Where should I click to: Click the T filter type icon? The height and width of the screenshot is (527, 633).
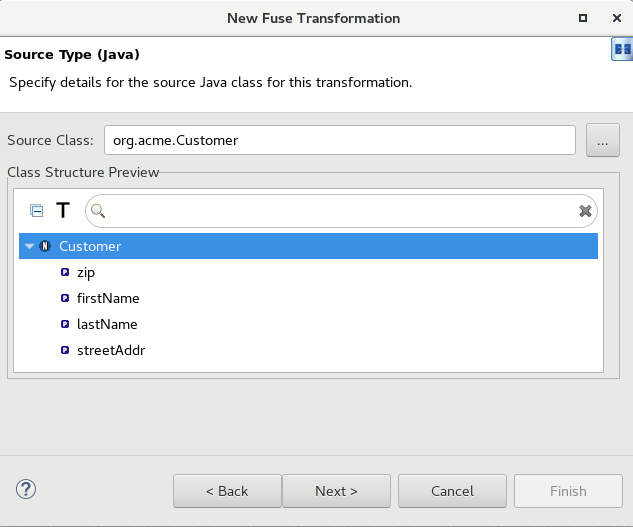click(63, 211)
